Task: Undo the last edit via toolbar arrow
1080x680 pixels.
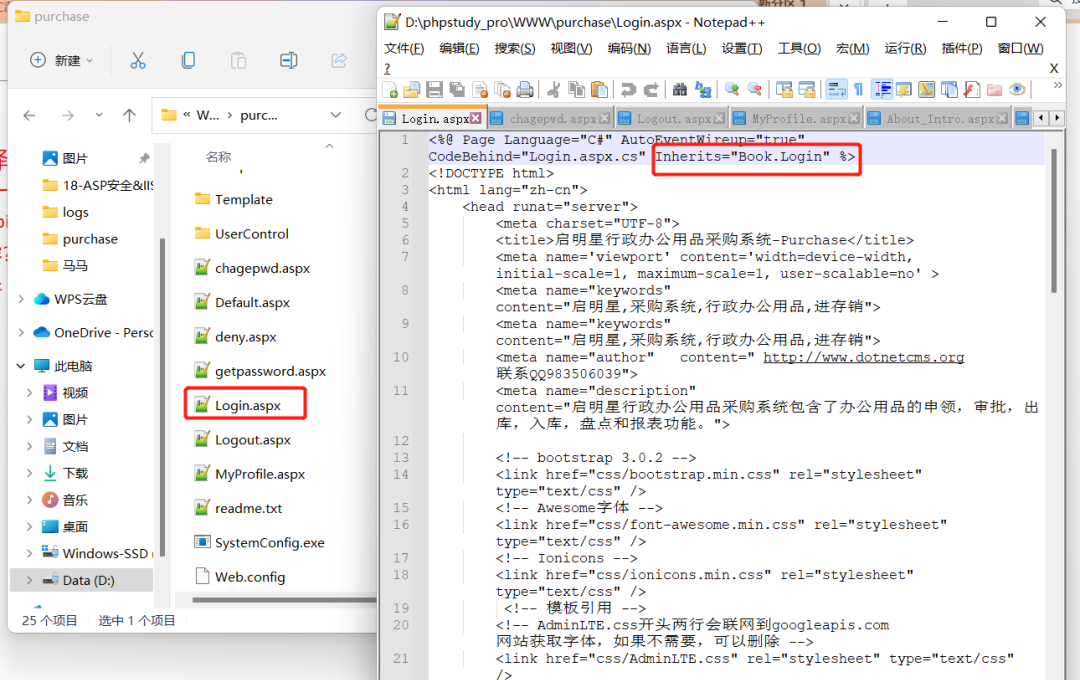Action: tap(628, 90)
